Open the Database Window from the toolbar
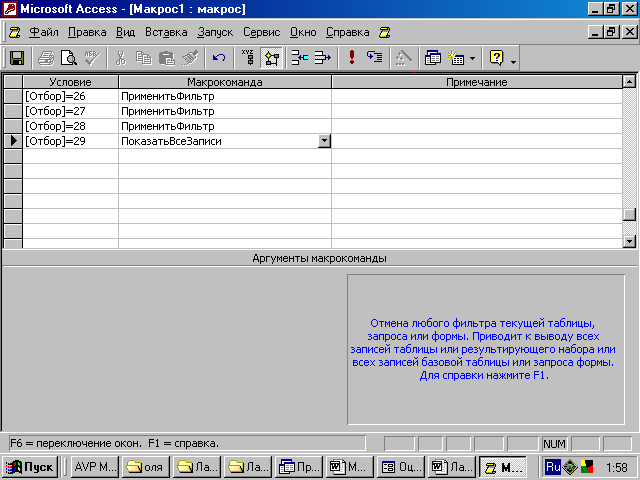 coord(433,58)
